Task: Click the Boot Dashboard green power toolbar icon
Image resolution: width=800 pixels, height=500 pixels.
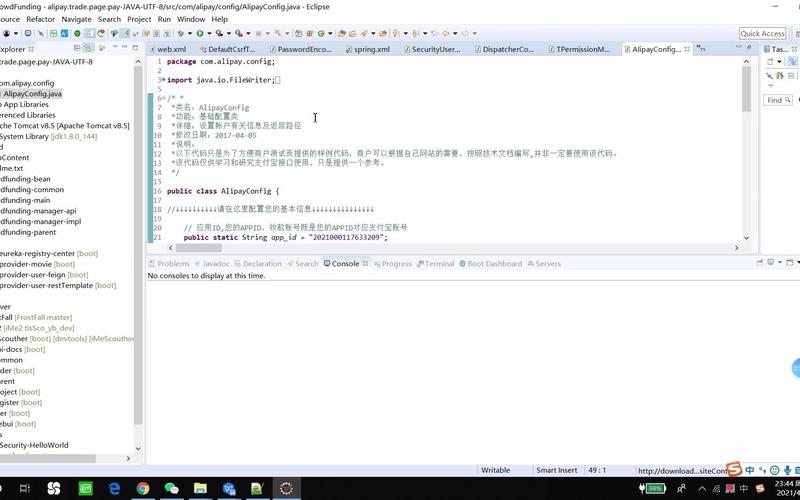Action: pyautogui.click(x=77, y=33)
